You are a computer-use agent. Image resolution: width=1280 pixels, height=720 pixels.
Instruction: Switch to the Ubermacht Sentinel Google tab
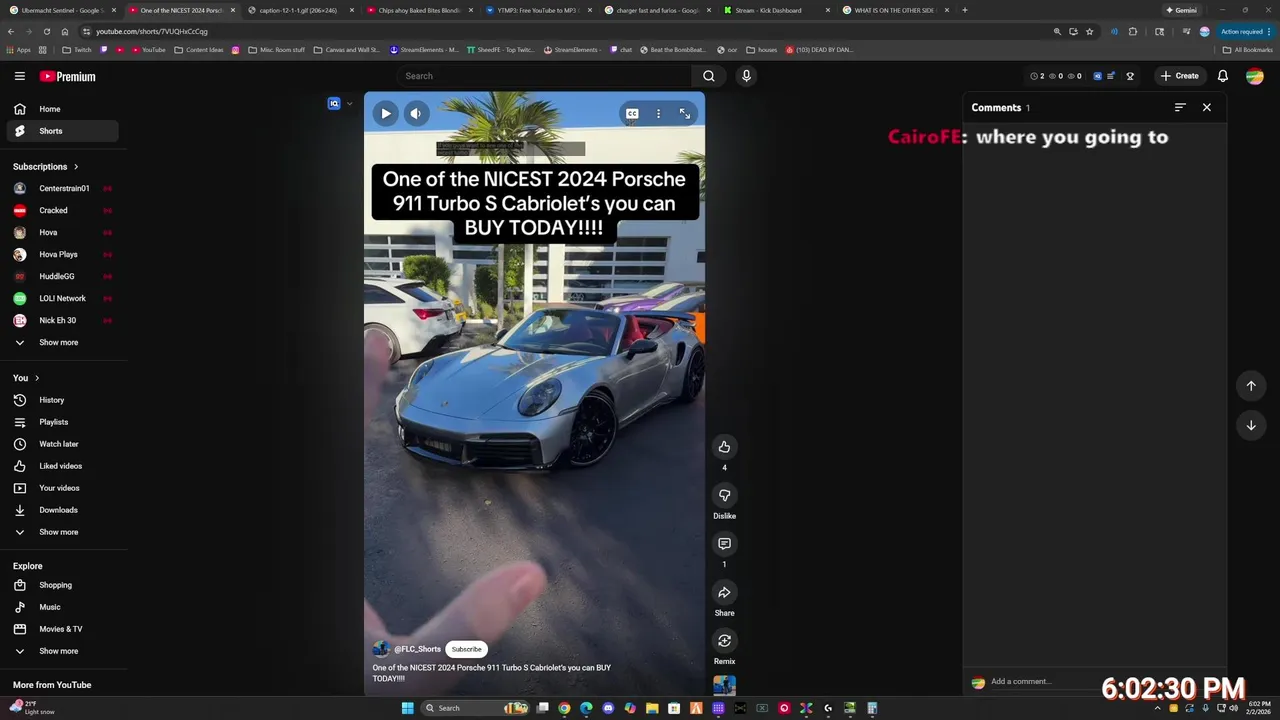(61, 10)
